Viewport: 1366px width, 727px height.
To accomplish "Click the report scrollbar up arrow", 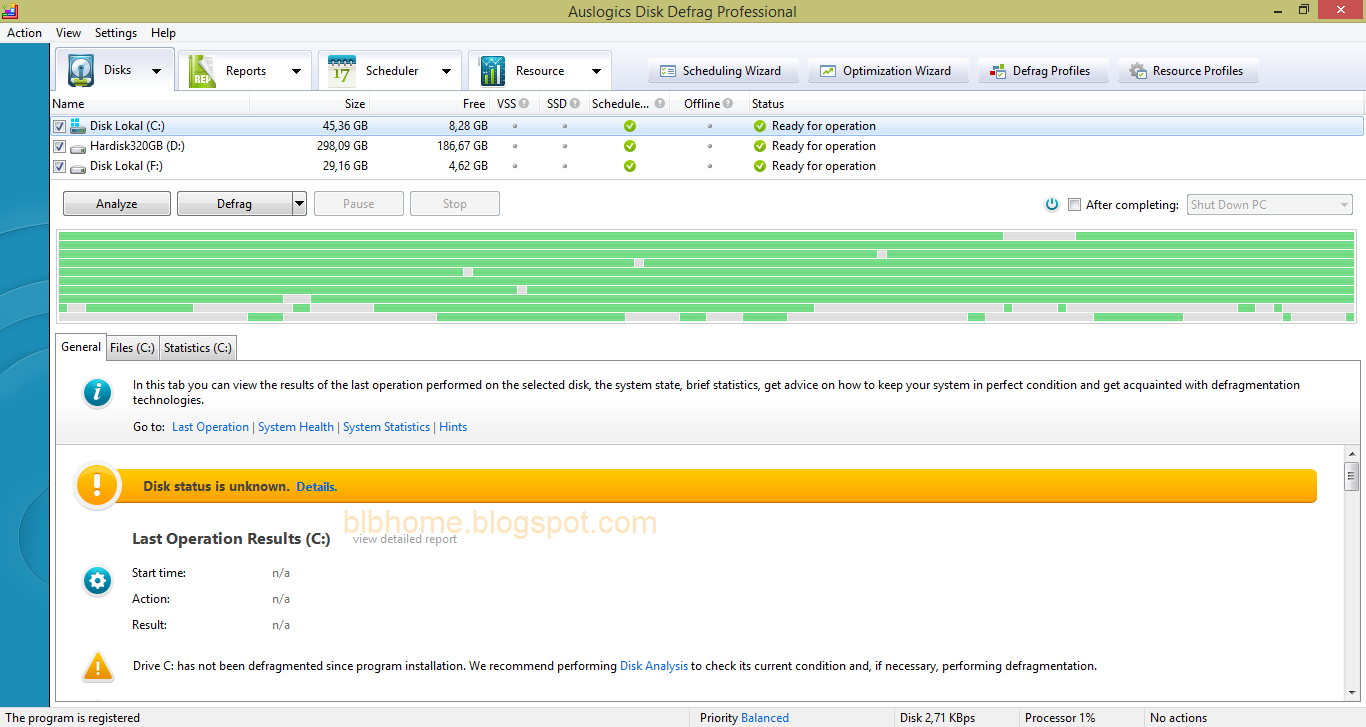I will [1352, 453].
